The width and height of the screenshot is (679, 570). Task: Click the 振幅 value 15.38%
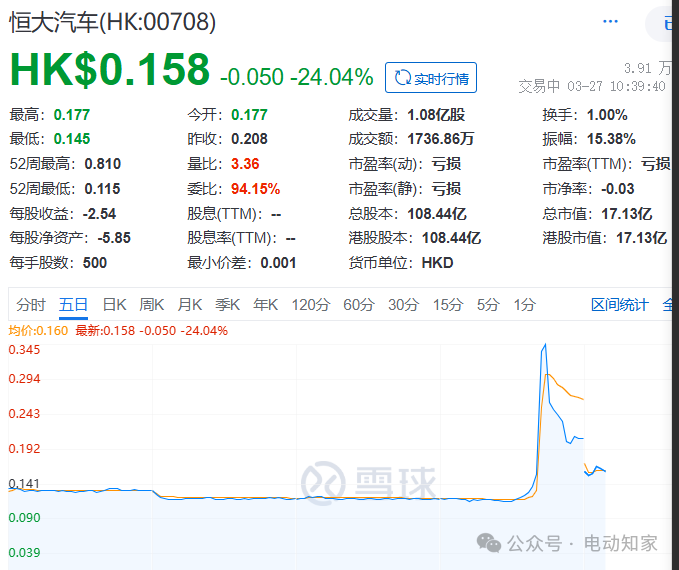611,139
